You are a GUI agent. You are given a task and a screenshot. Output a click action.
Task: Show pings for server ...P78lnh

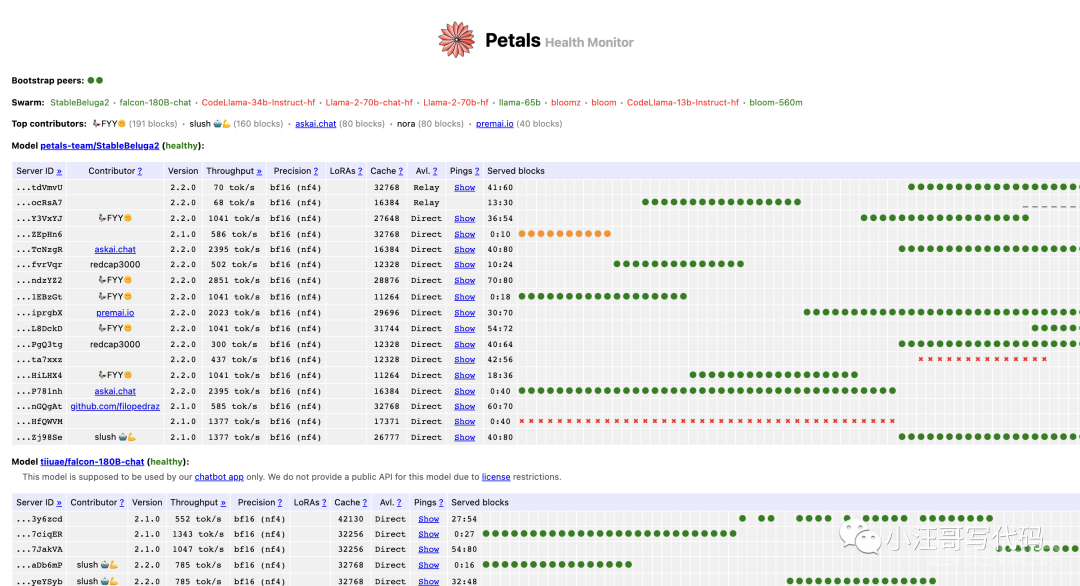pos(464,392)
